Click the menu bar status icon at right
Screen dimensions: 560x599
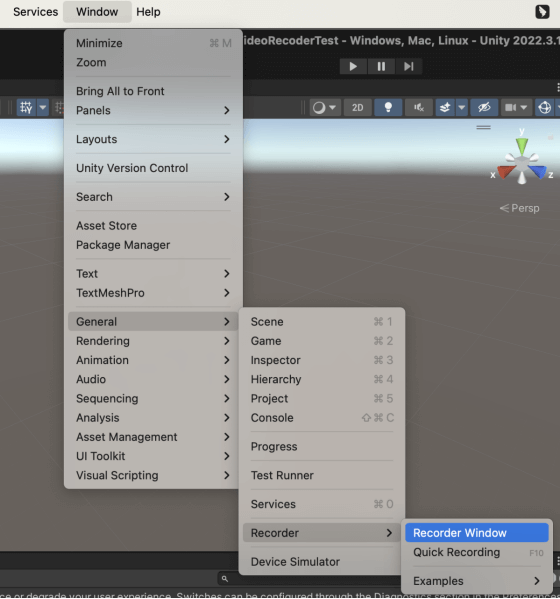(542, 12)
